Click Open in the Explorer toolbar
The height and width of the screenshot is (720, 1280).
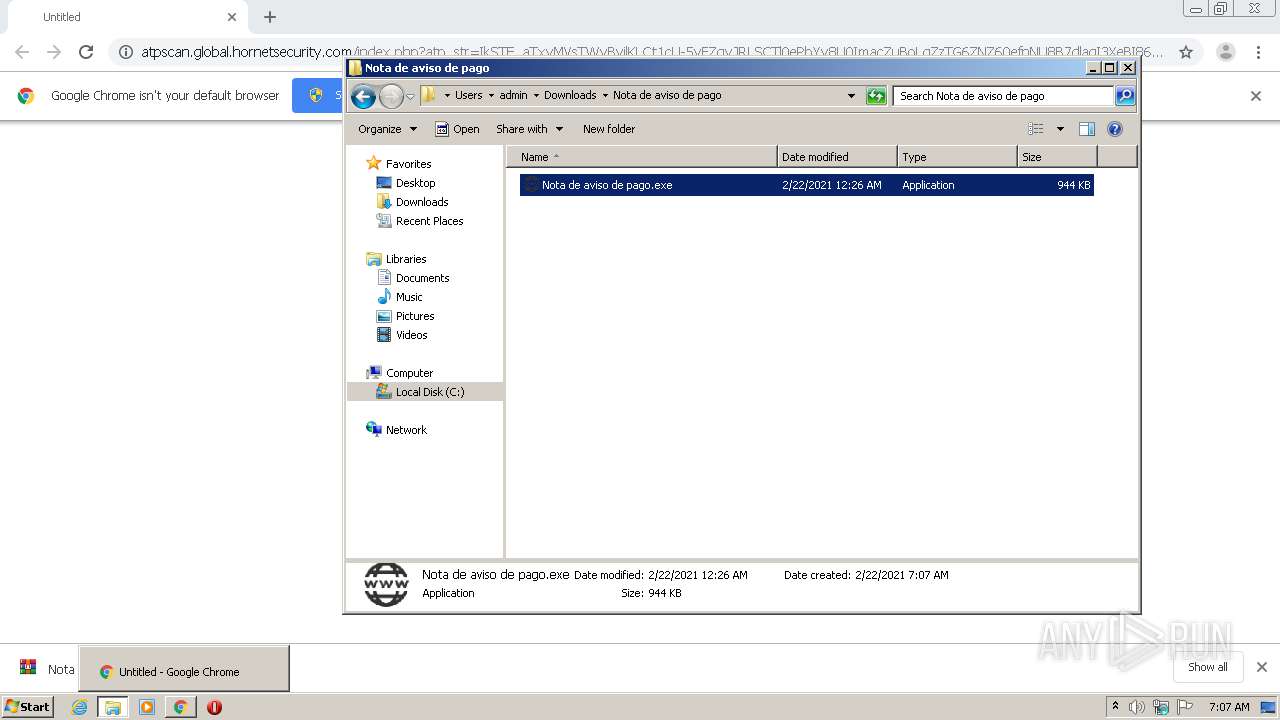458,129
